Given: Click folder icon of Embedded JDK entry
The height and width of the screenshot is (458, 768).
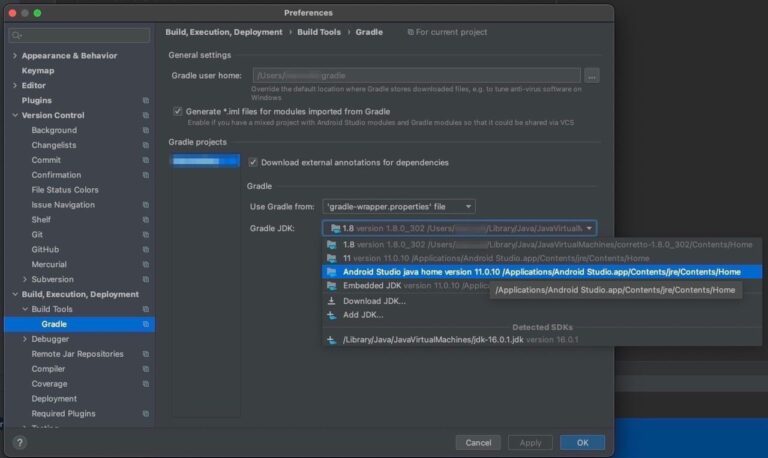Looking at the screenshot, I should [x=331, y=286].
